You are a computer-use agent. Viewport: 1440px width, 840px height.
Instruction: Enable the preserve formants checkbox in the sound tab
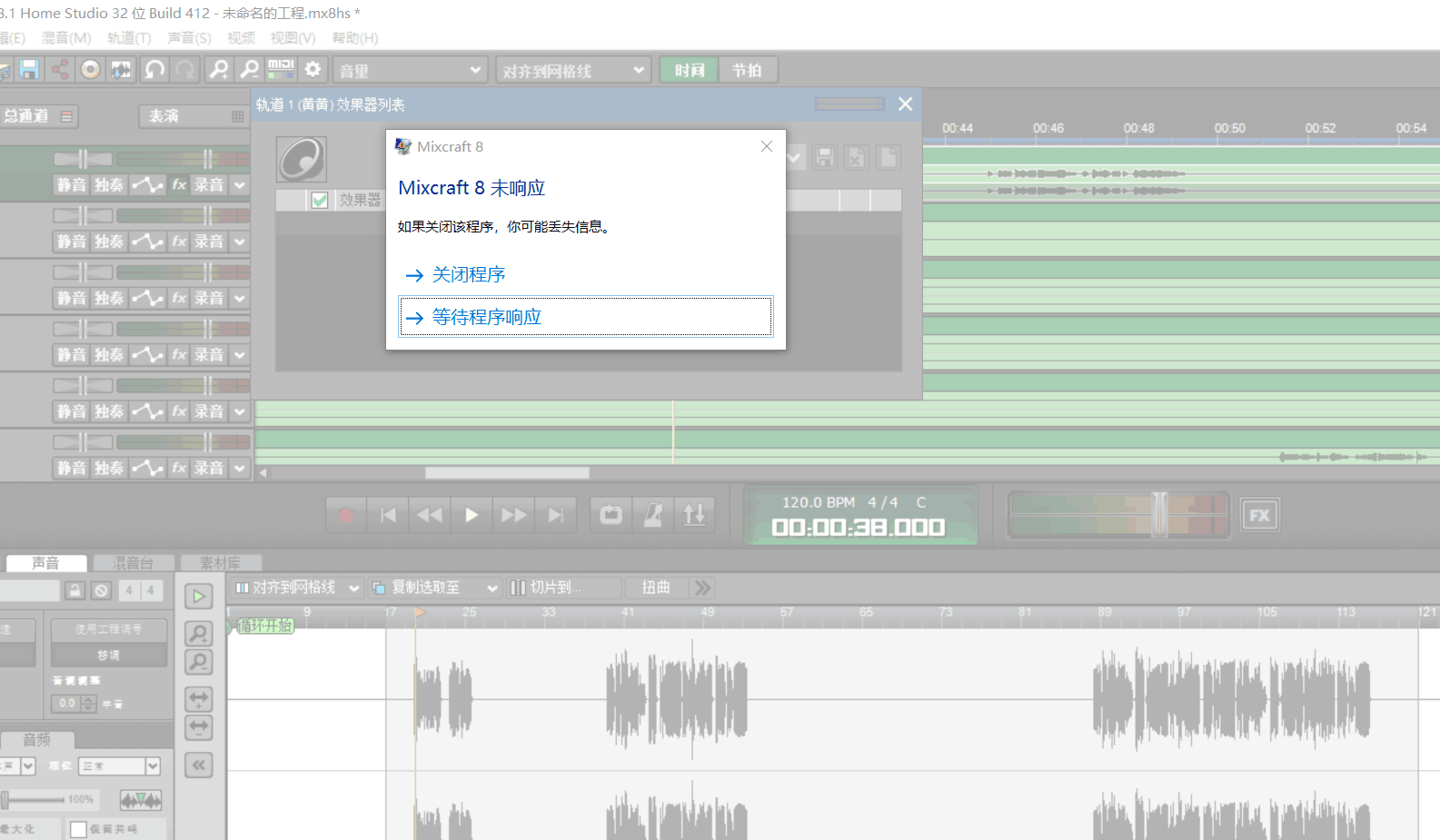coord(79,829)
